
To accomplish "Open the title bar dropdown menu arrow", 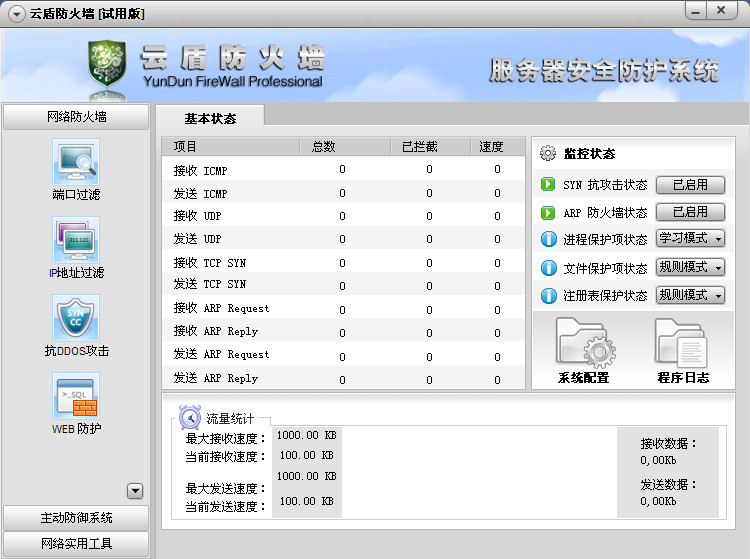I will click(16, 14).
